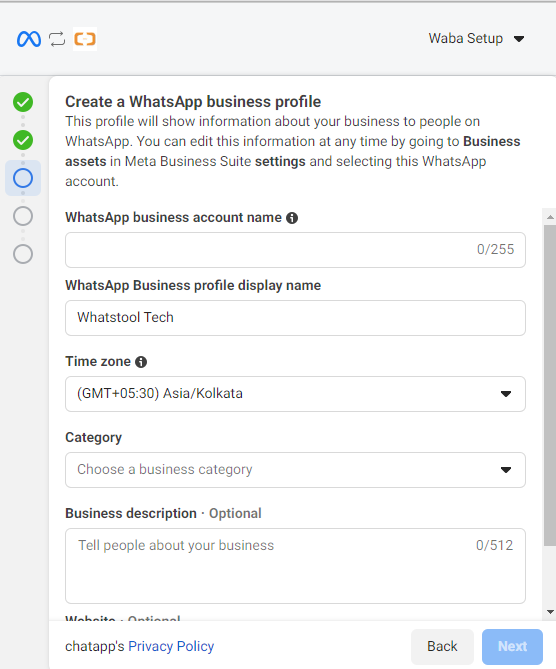556x669 pixels.
Task: Select the first completed green checkmark step
Action: 23,102
